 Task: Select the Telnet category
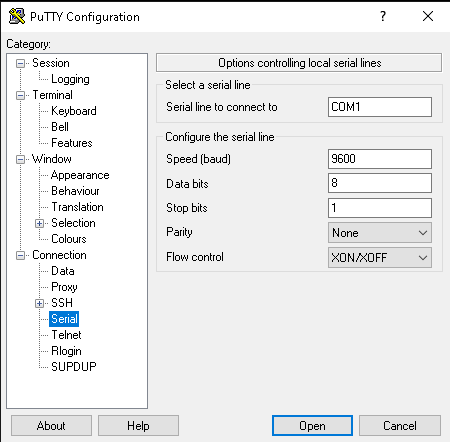pyautogui.click(x=66, y=335)
